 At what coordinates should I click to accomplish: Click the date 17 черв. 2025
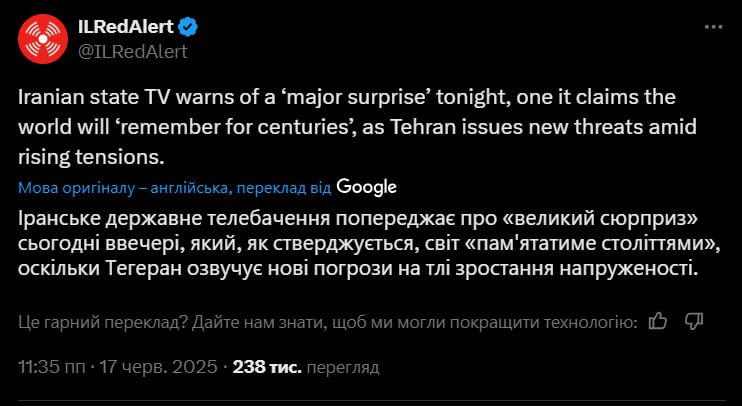(158, 367)
